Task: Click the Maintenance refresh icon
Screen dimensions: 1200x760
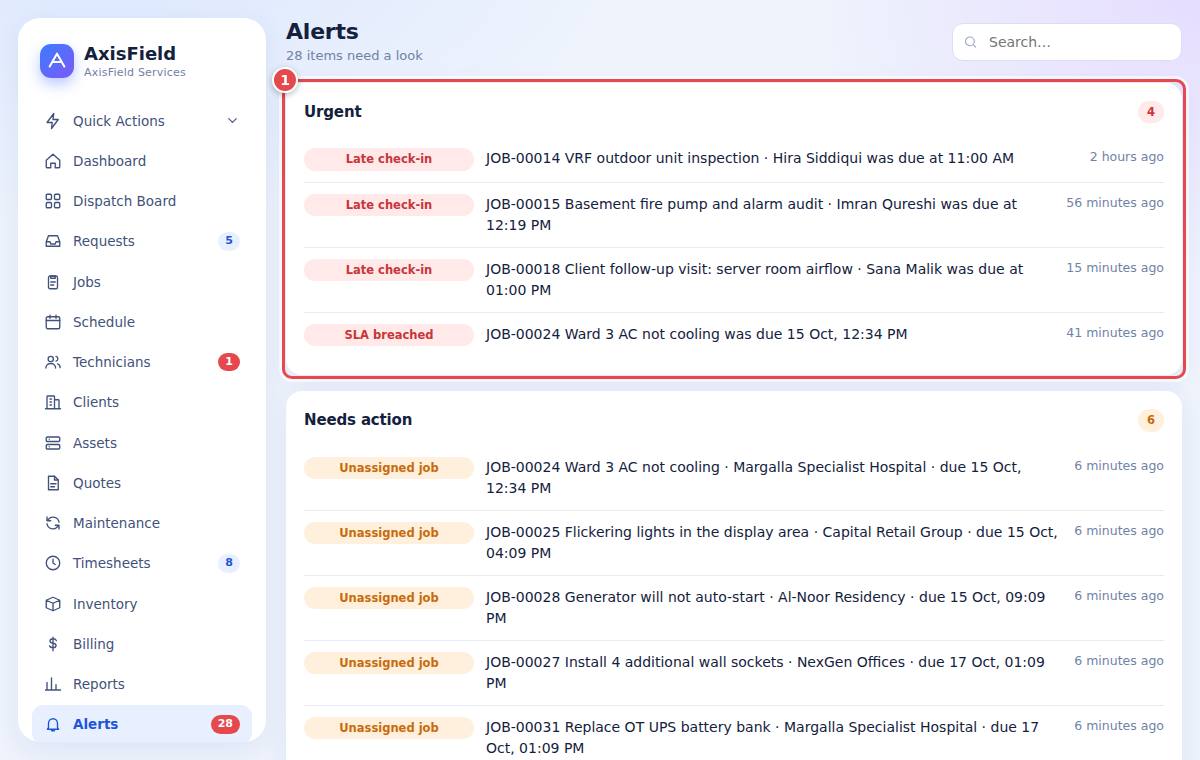Action: (x=53, y=523)
